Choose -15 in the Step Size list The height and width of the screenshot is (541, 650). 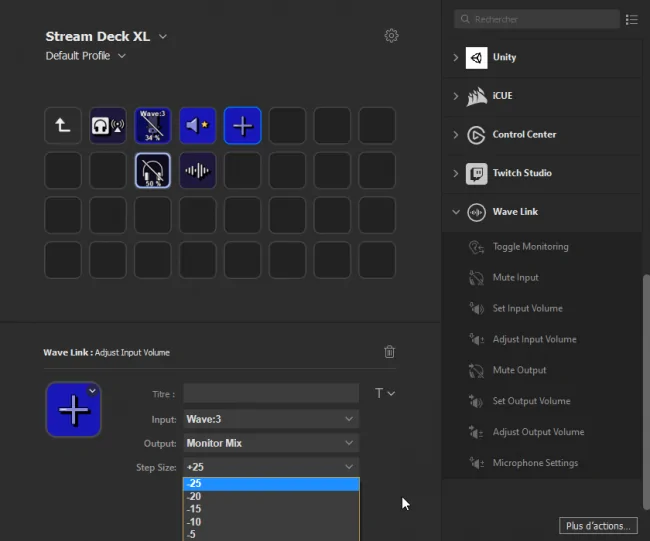[x=271, y=509]
